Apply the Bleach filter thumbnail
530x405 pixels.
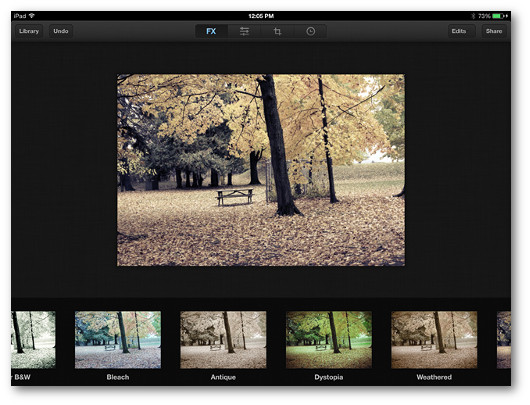[118, 340]
